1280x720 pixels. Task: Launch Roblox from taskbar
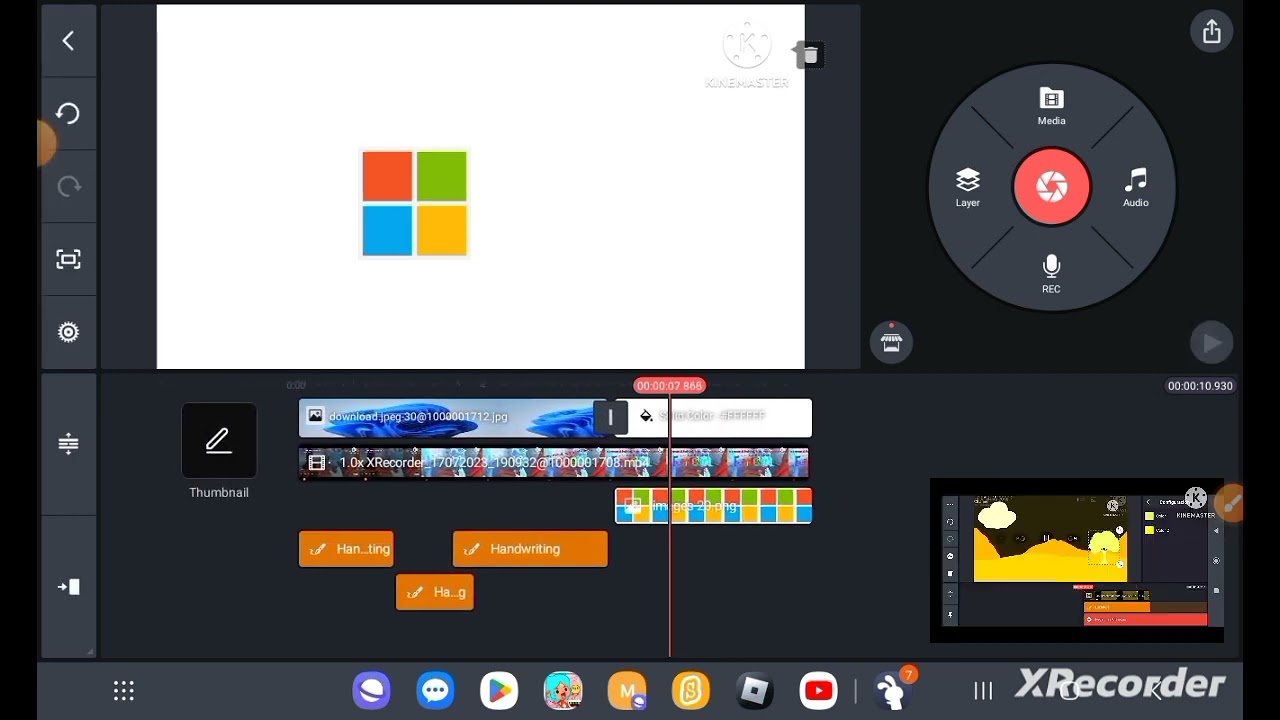pos(755,691)
